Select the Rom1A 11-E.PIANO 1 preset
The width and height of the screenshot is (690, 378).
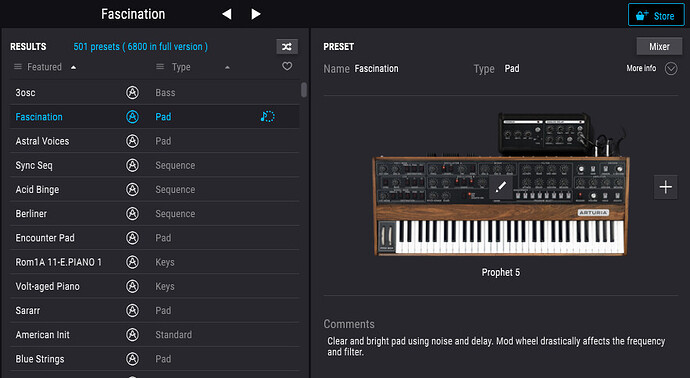click(x=154, y=262)
